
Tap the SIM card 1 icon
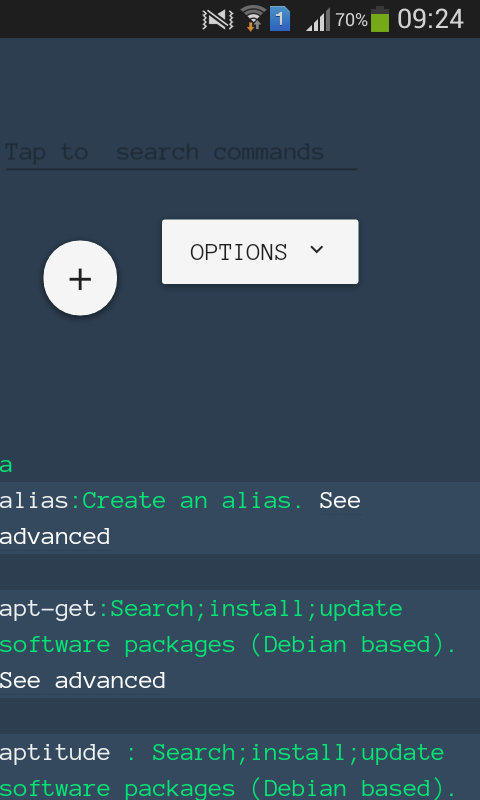tap(280, 20)
